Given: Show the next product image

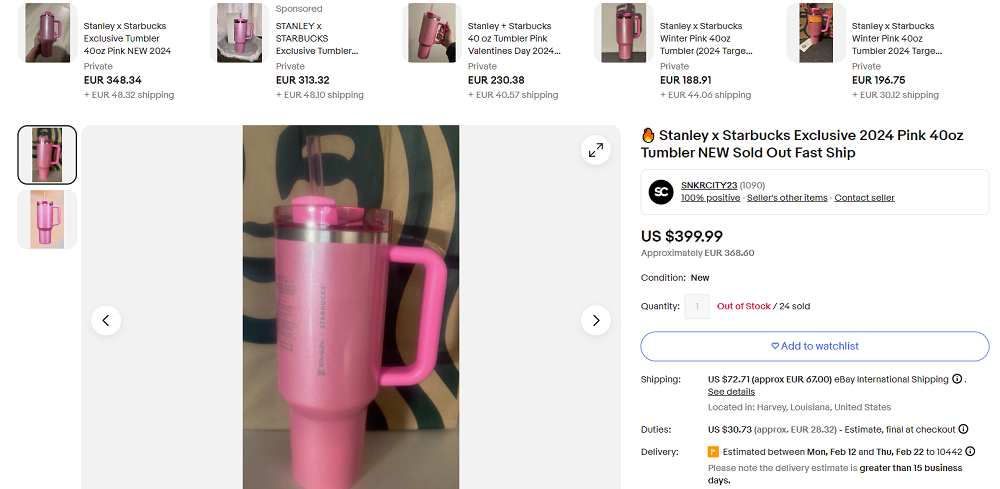Looking at the screenshot, I should tap(596, 320).
